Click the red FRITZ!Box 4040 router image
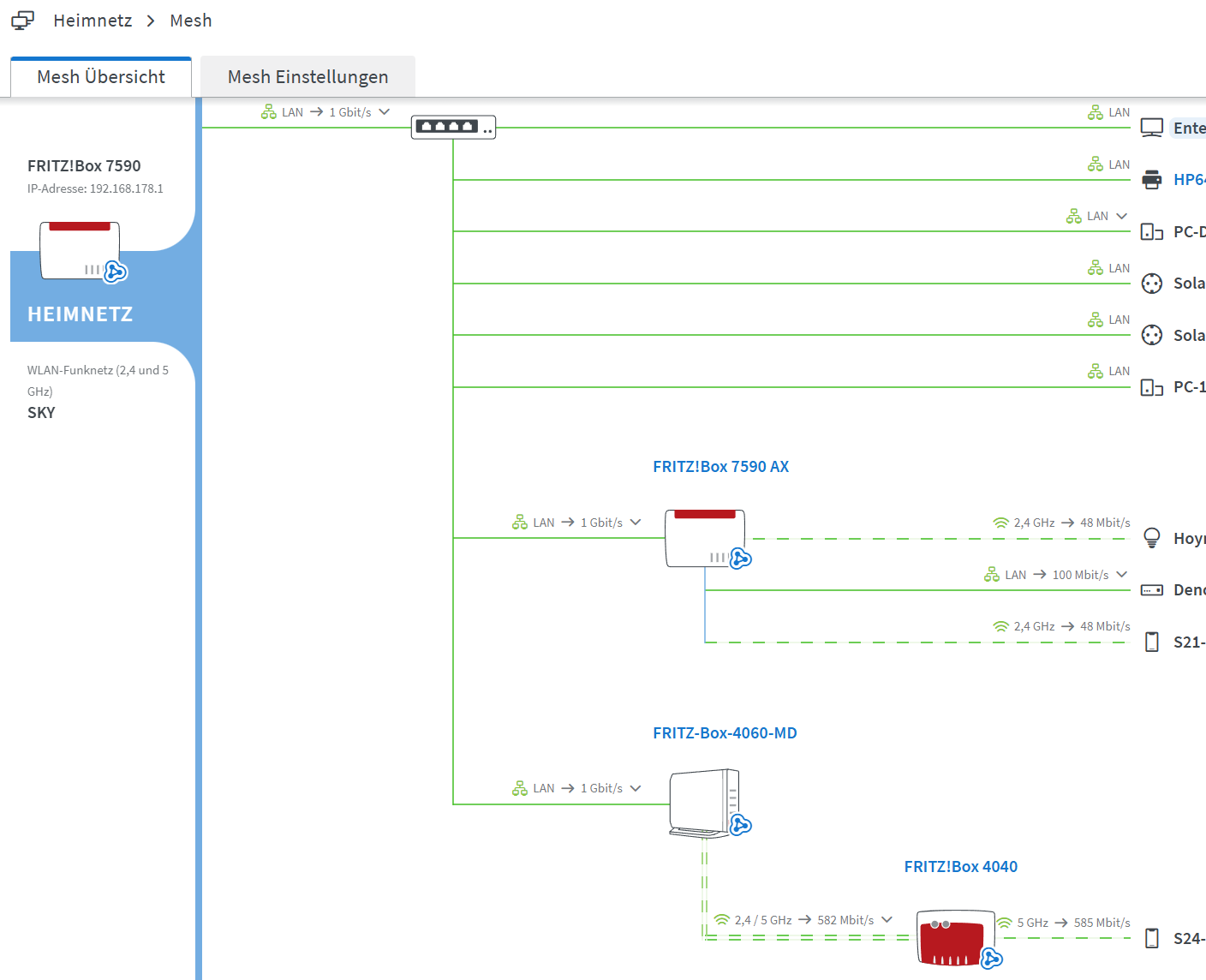 pos(955,938)
